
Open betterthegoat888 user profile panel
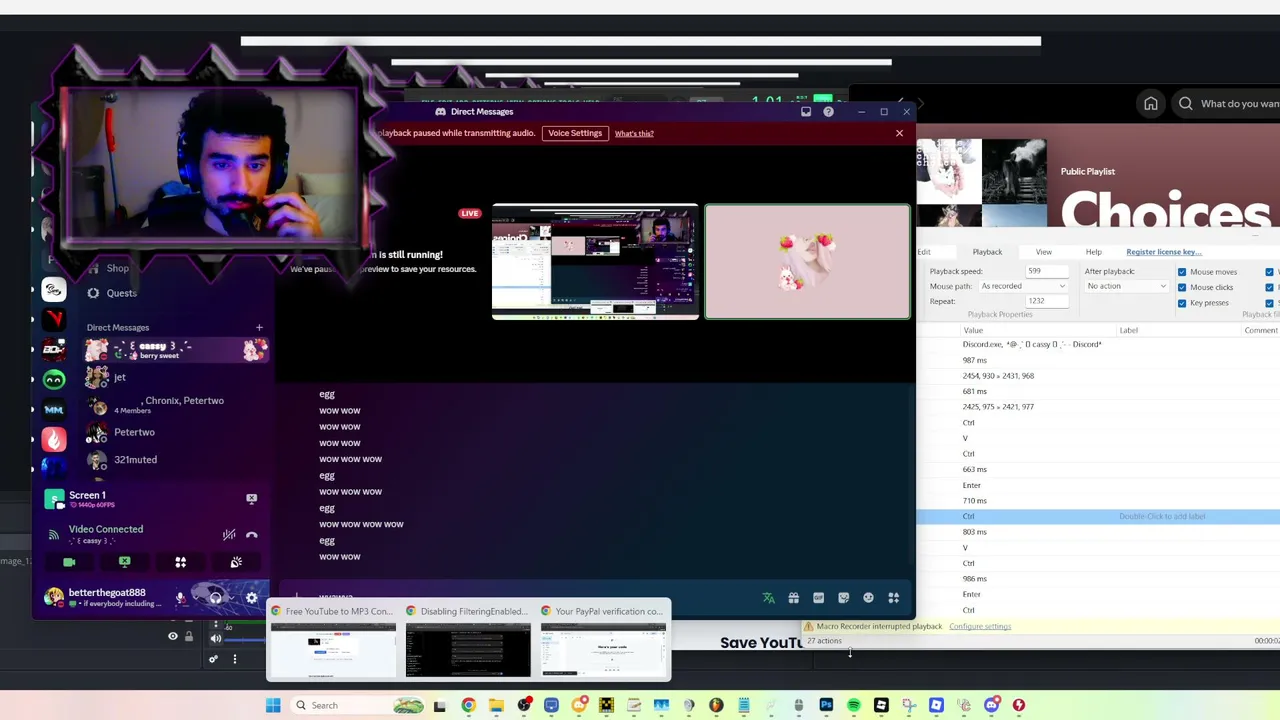click(102, 598)
